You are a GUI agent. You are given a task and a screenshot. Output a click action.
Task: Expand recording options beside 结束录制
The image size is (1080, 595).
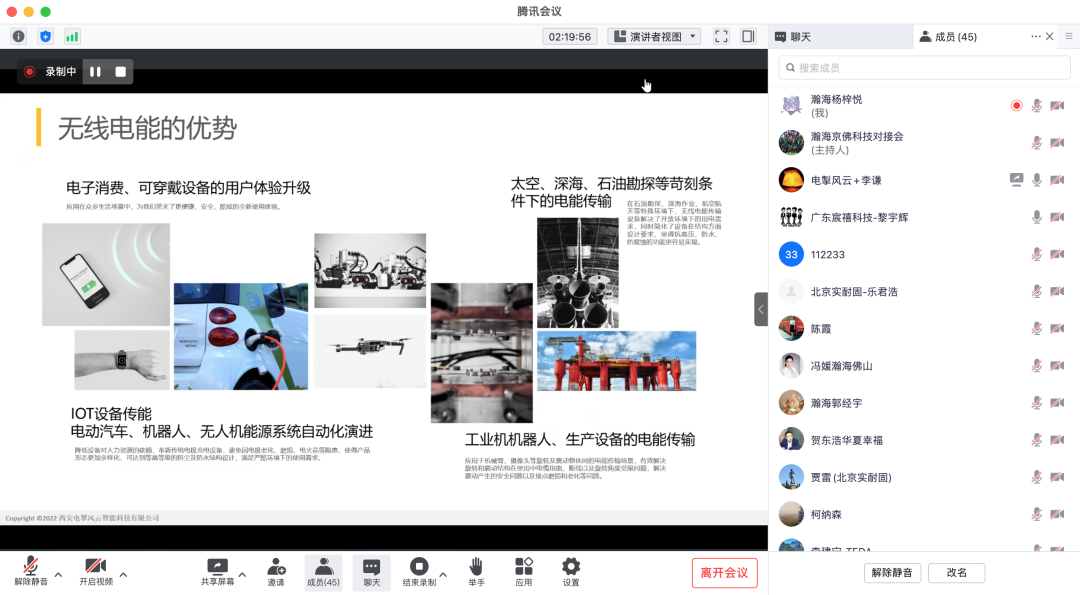tap(443, 575)
